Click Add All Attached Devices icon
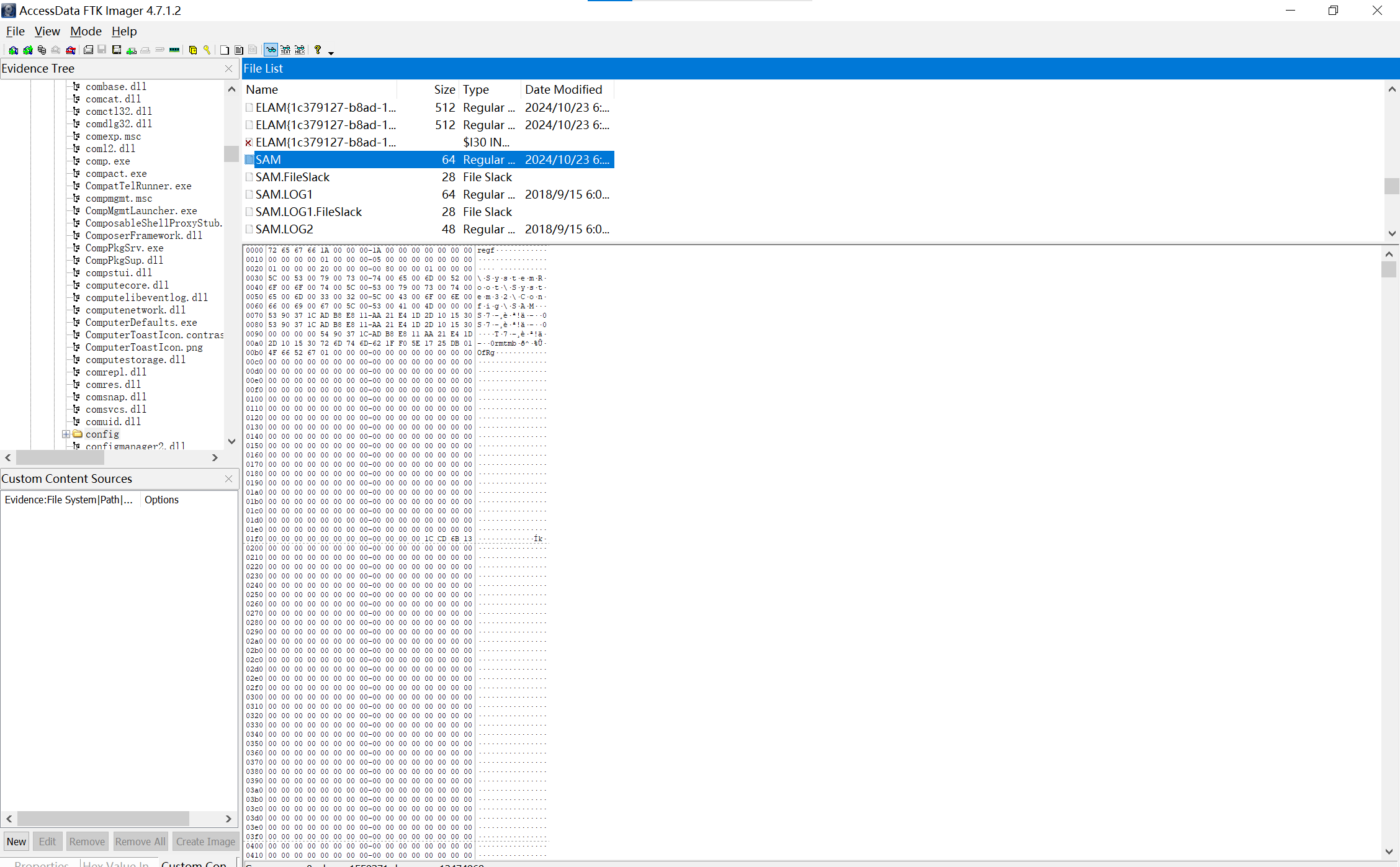 [x=28, y=50]
